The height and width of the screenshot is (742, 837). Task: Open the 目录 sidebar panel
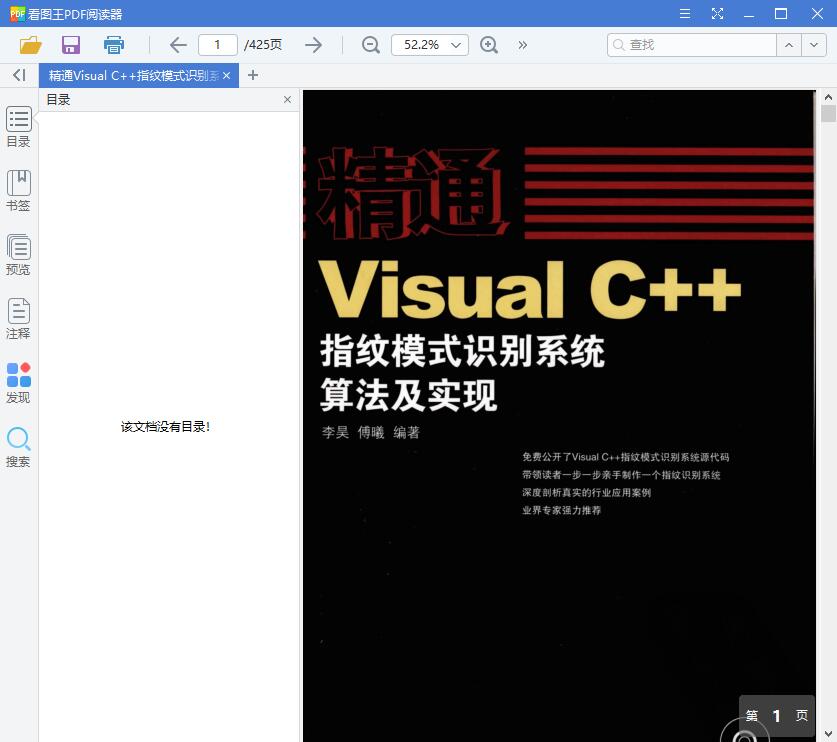point(19,127)
